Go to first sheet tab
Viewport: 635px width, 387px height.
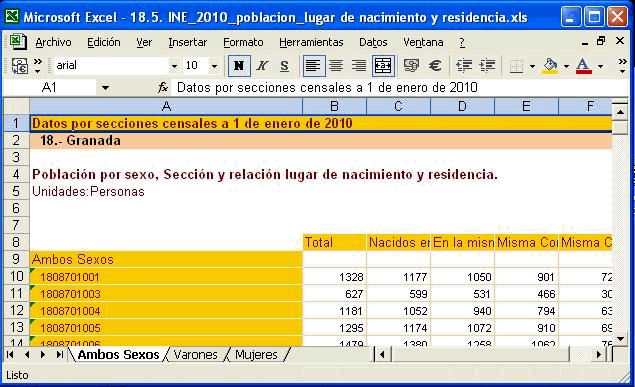pos(10,355)
